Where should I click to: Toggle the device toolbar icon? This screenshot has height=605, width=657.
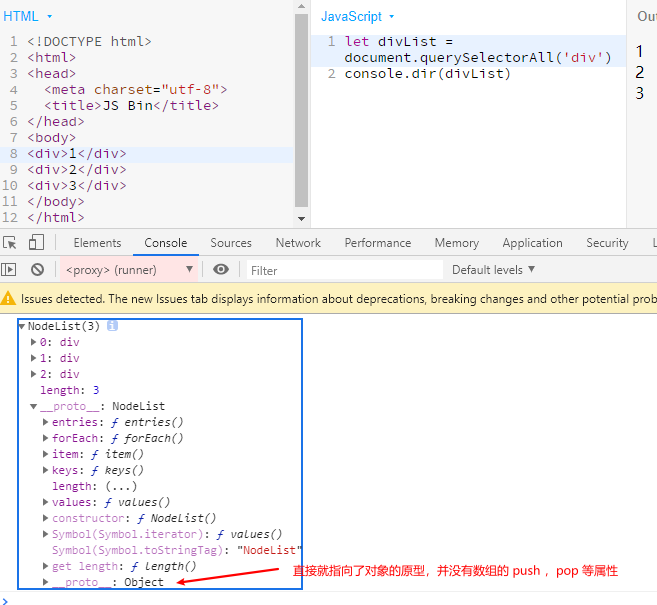(x=36, y=242)
